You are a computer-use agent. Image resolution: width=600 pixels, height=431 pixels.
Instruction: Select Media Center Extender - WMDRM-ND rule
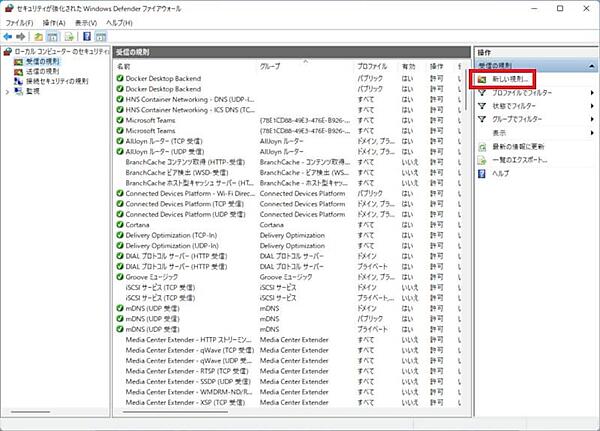pyautogui.click(x=189, y=392)
